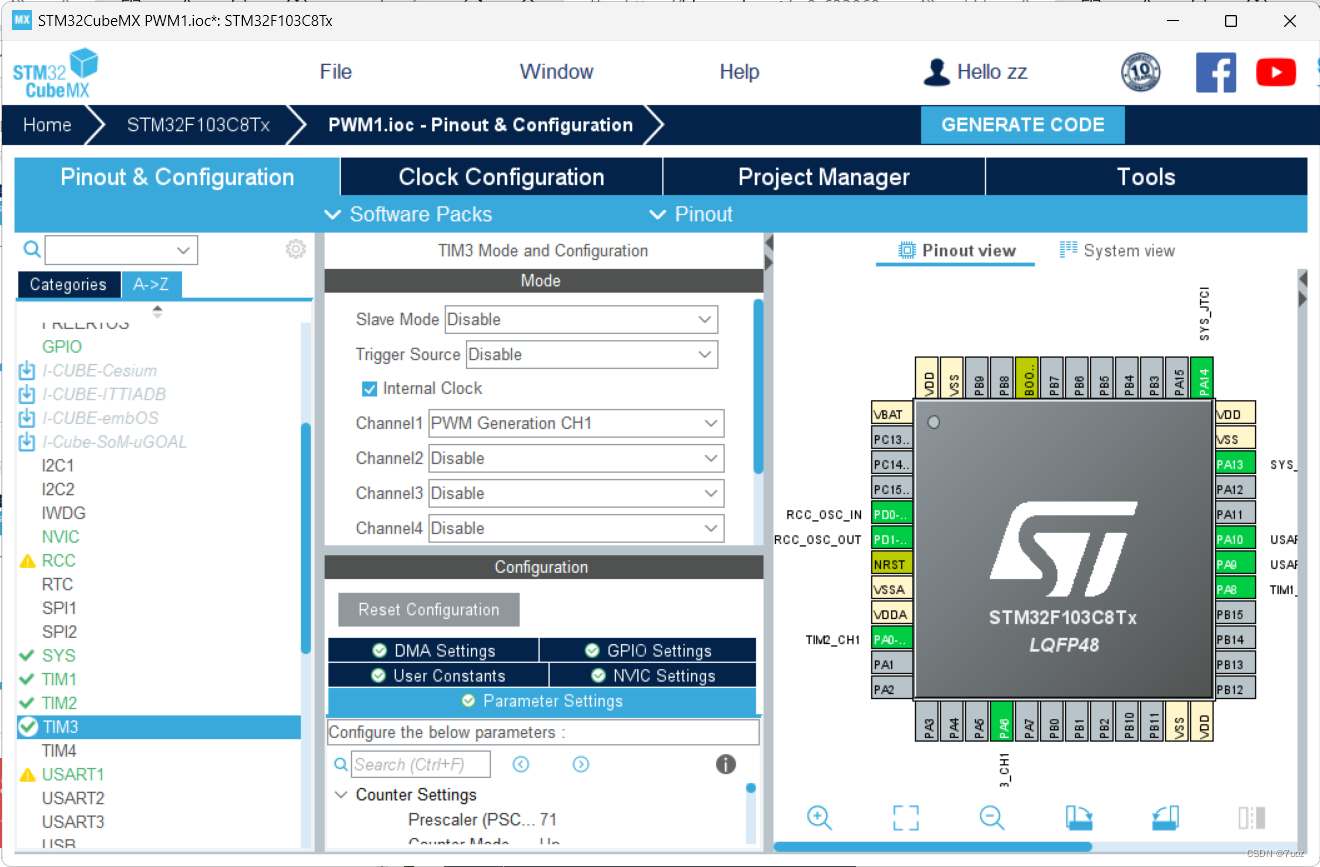Click the Mode panel vertical scrollbar
Screen dimensions: 1320x867
pos(758,385)
